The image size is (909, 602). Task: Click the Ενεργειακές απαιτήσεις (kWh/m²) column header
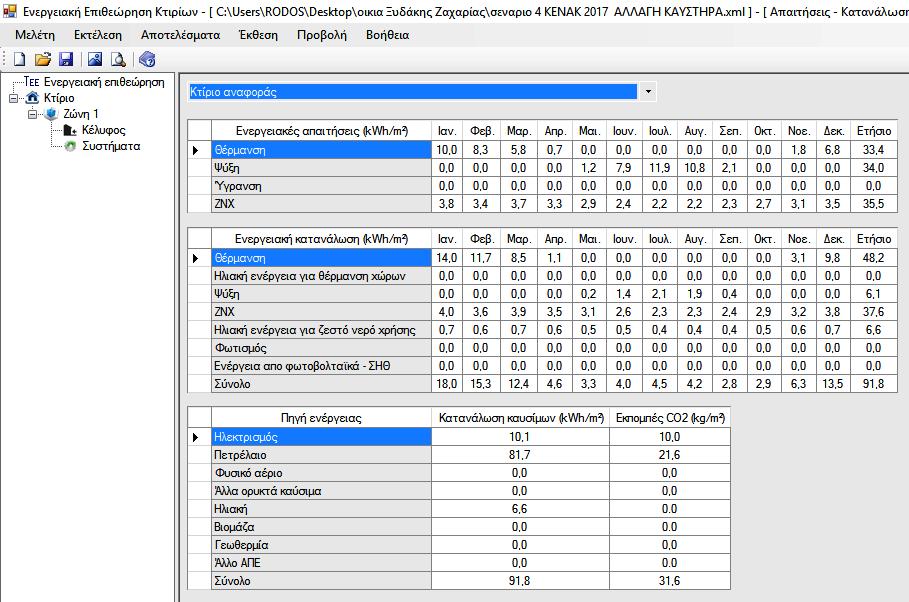coord(322,131)
